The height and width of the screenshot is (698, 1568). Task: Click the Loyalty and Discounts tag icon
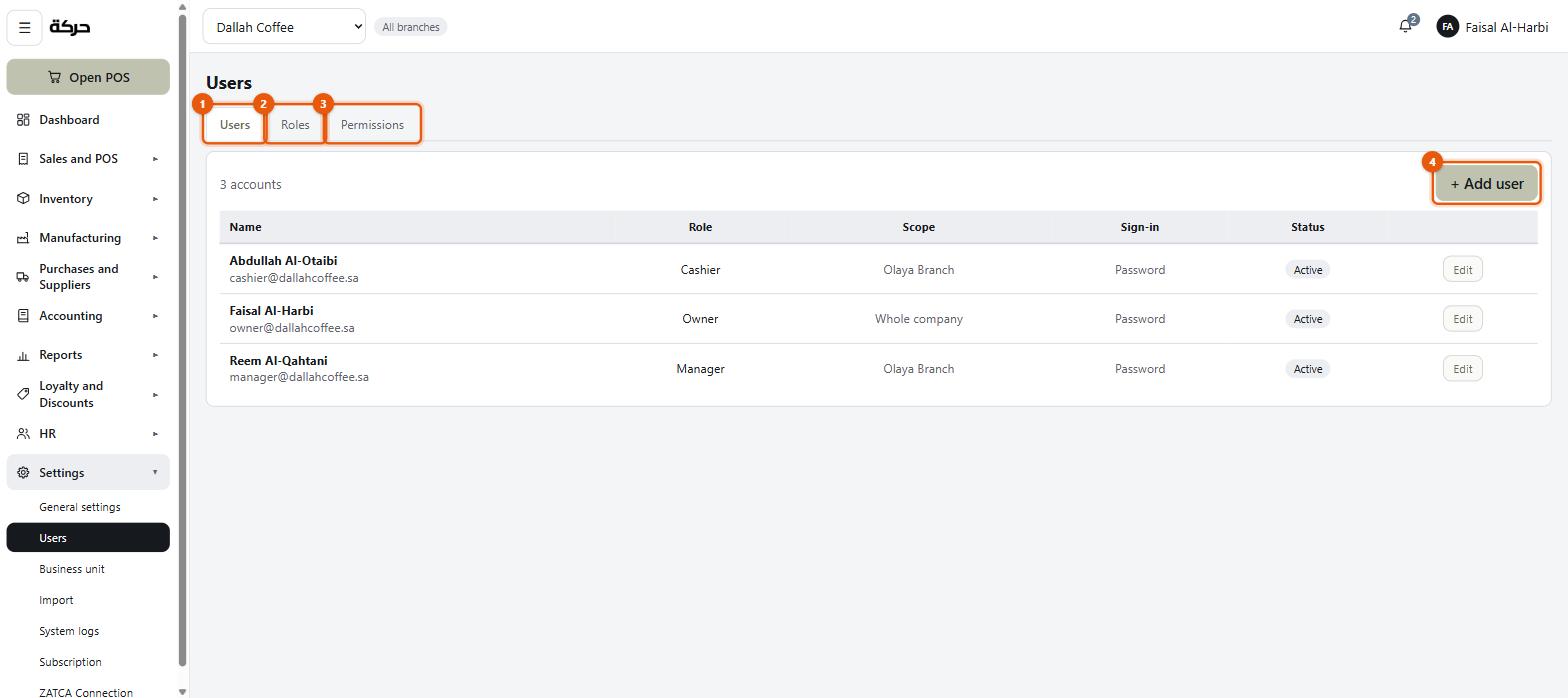(23, 394)
